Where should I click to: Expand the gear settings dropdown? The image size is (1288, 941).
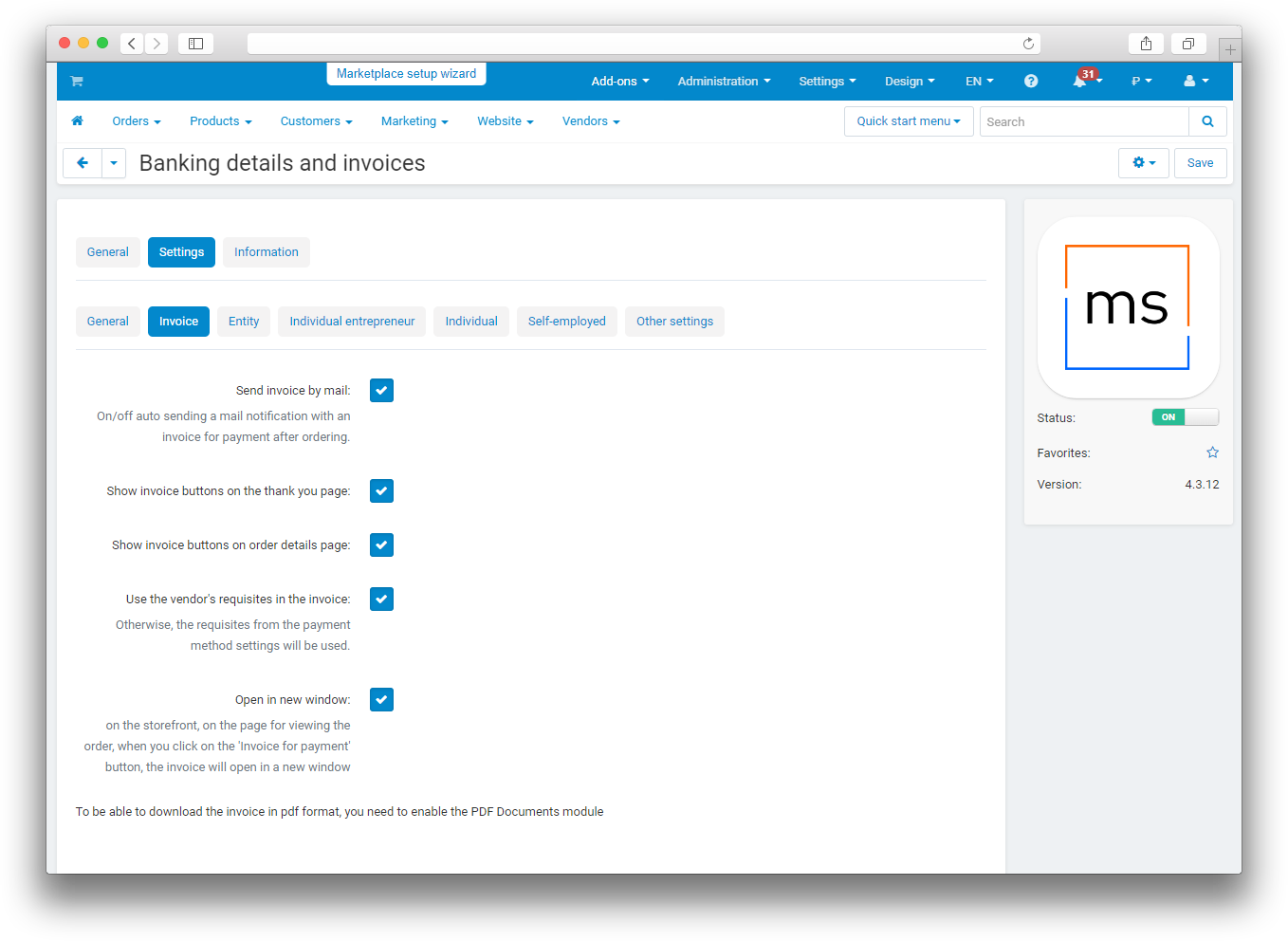(1143, 163)
